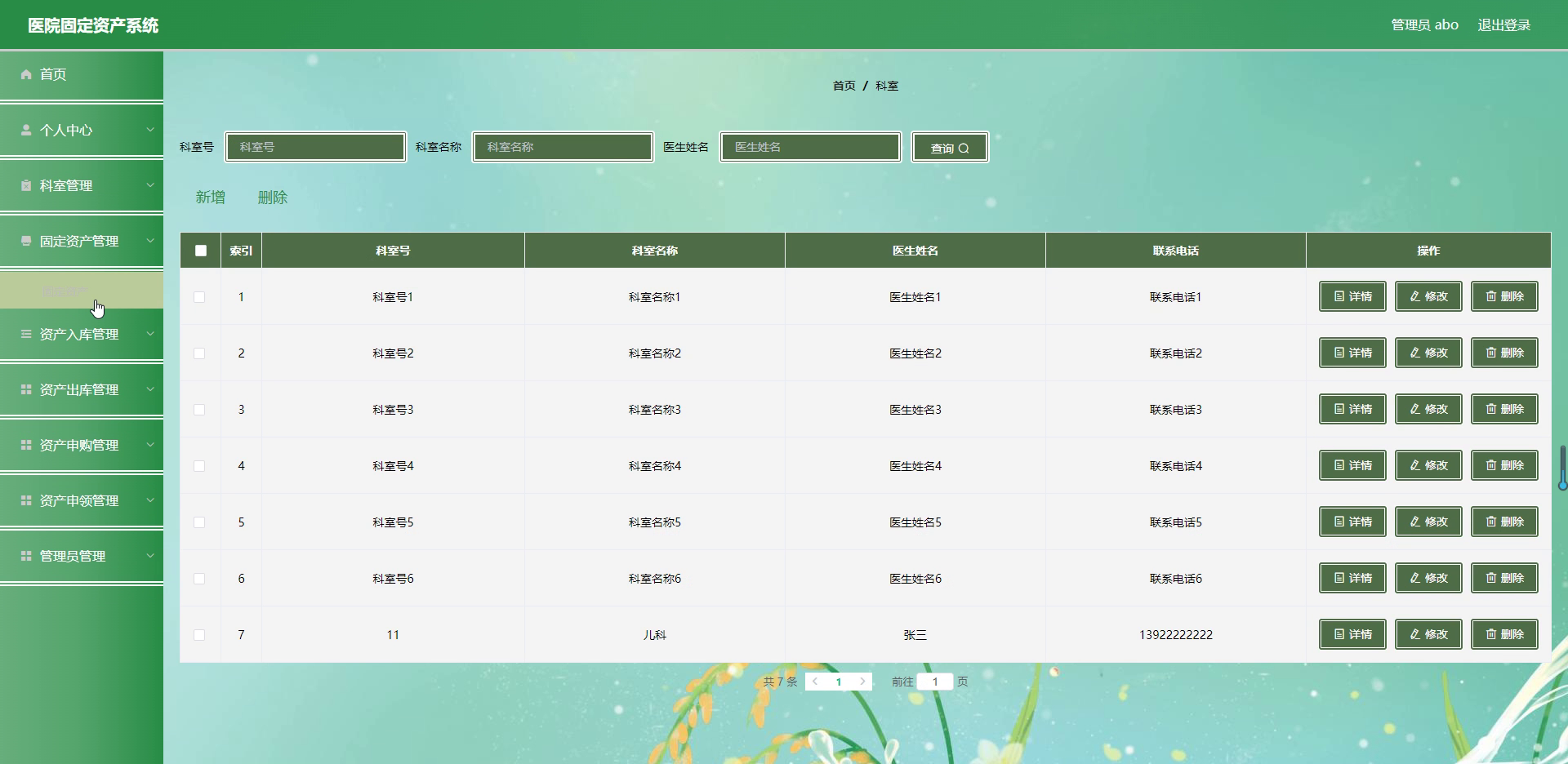Click the grid icon beside 资产出库管理
The image size is (1568, 764).
pos(26,389)
